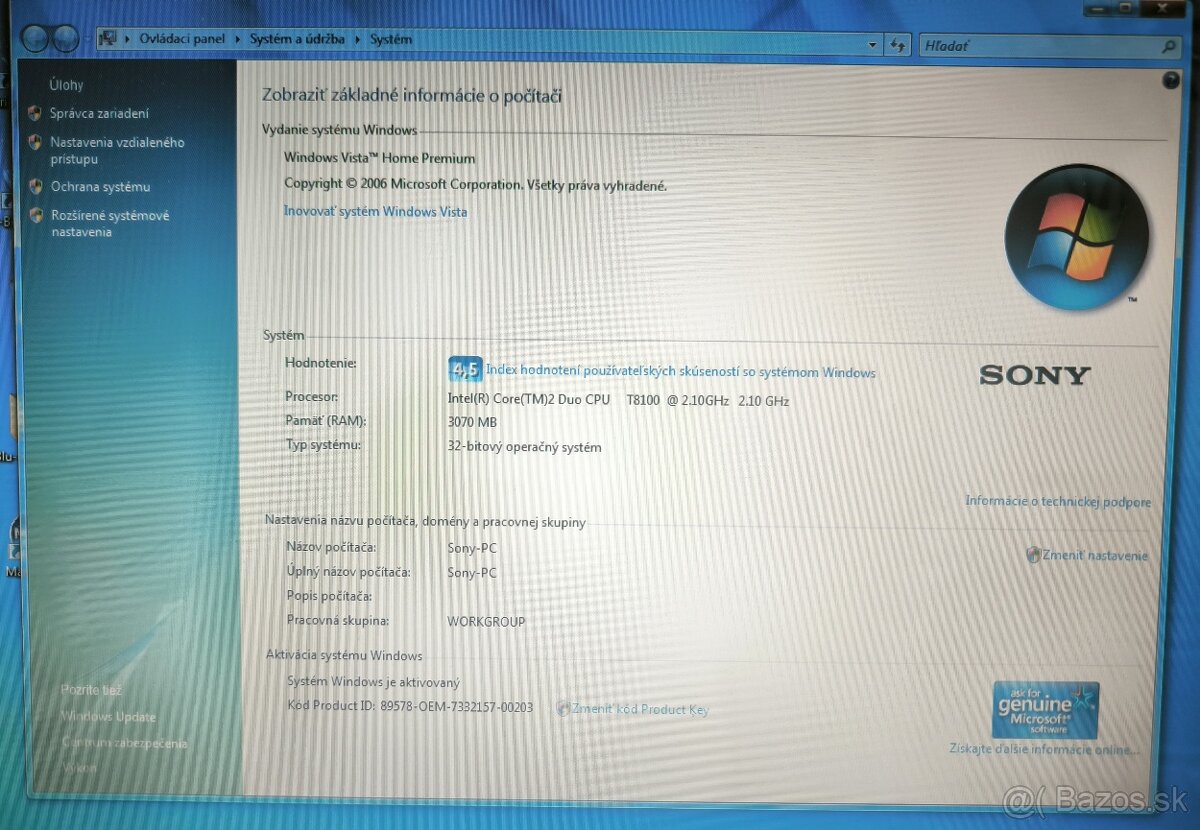Screen dimensions: 1200x830
Task: Click the computer icon in the address bar
Action: tap(107, 38)
